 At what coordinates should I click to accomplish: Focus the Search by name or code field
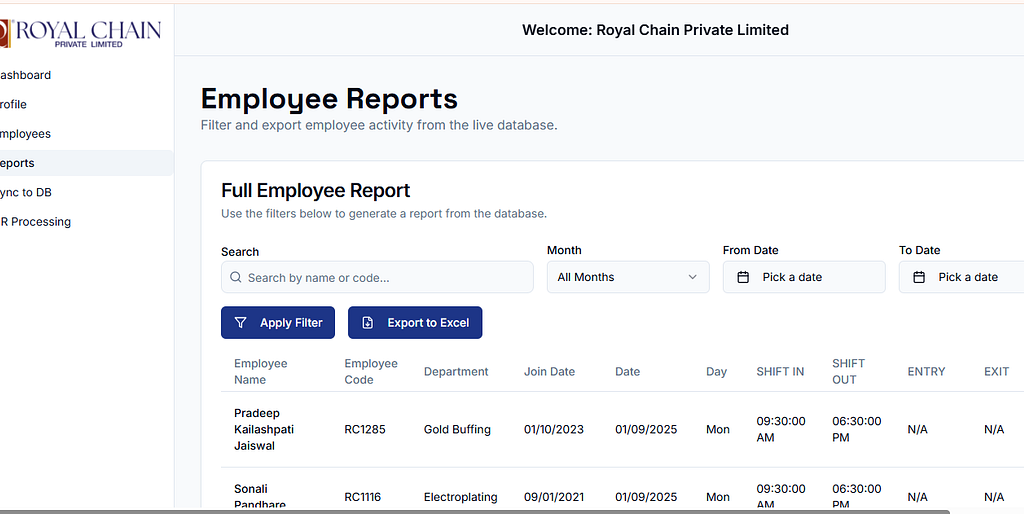pyautogui.click(x=377, y=278)
